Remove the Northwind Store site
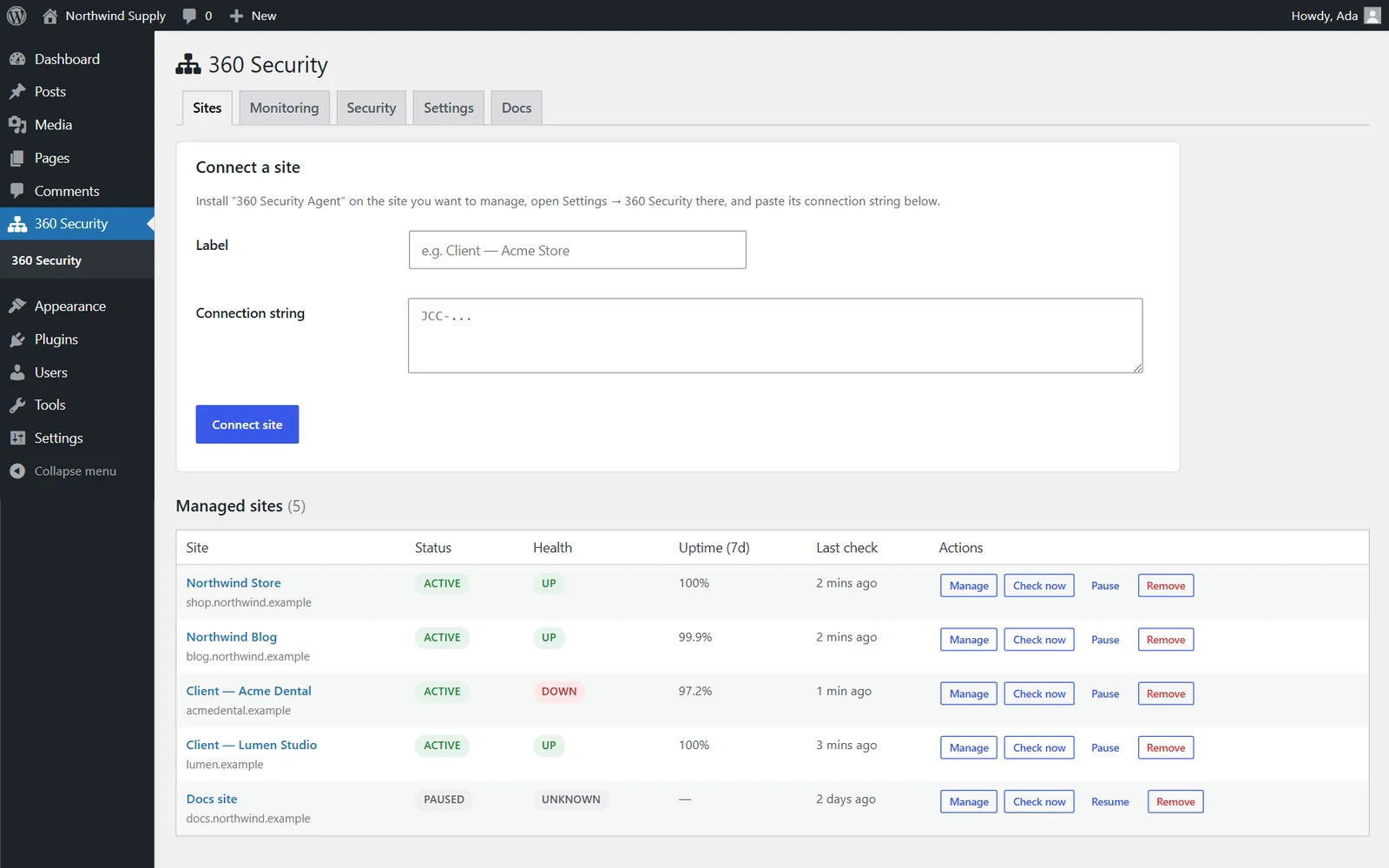1389x868 pixels. tap(1166, 586)
